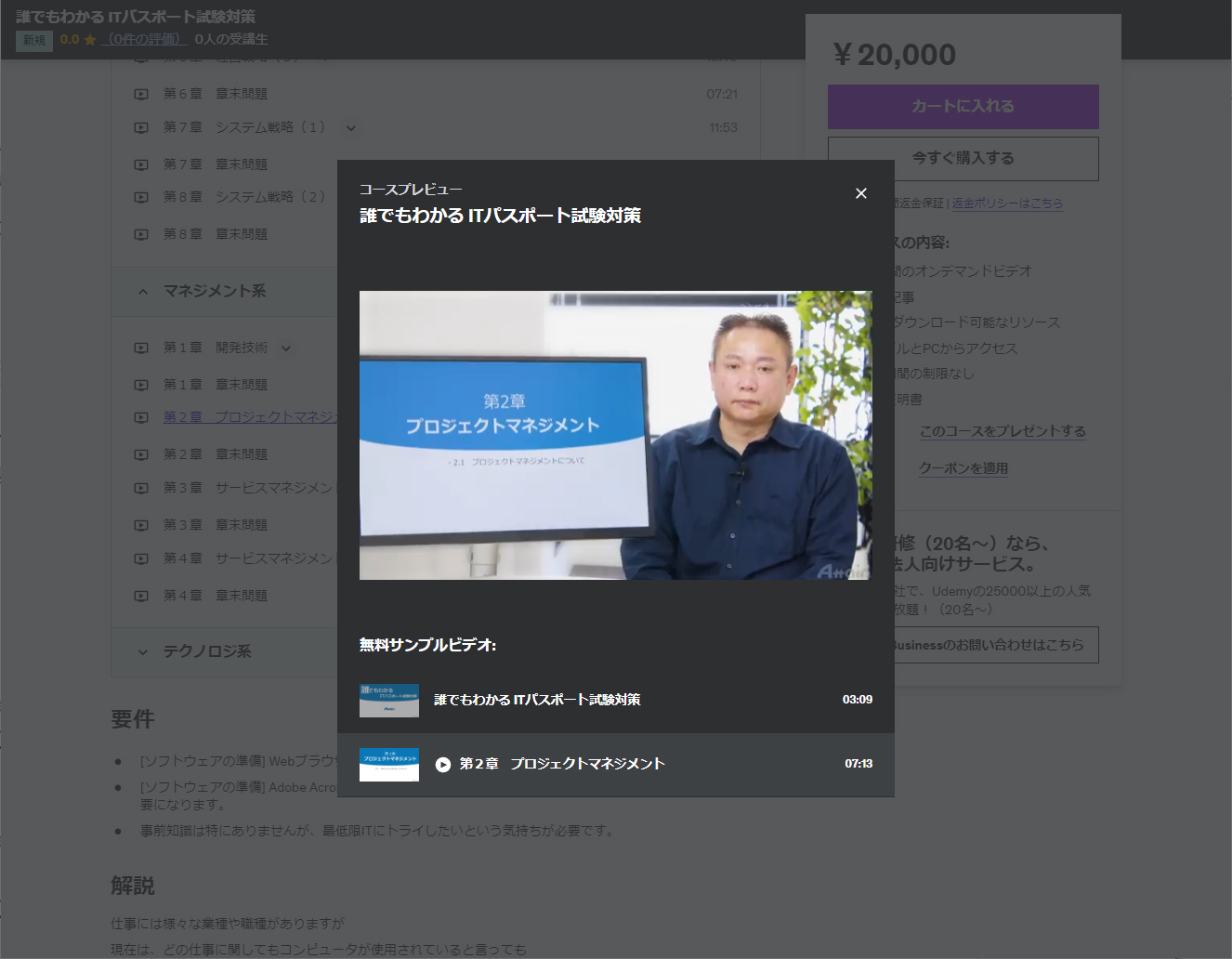1232x959 pixels.
Task: Click video icon beside 第8章 章末問題
Action: coord(141,234)
